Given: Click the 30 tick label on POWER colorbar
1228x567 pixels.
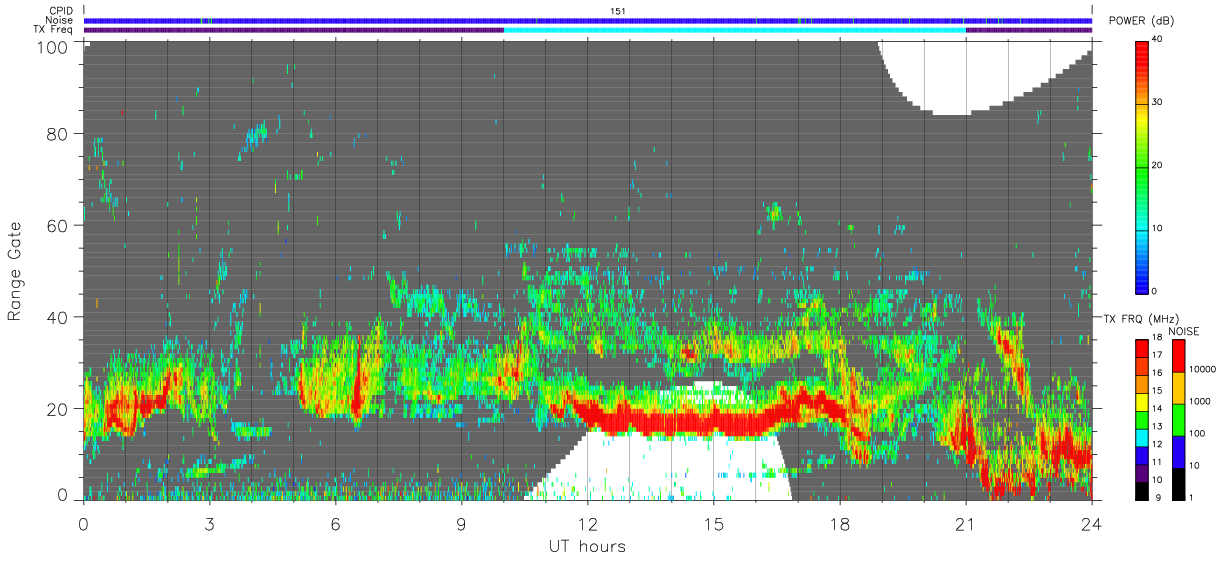Looking at the screenshot, I should [1158, 103].
